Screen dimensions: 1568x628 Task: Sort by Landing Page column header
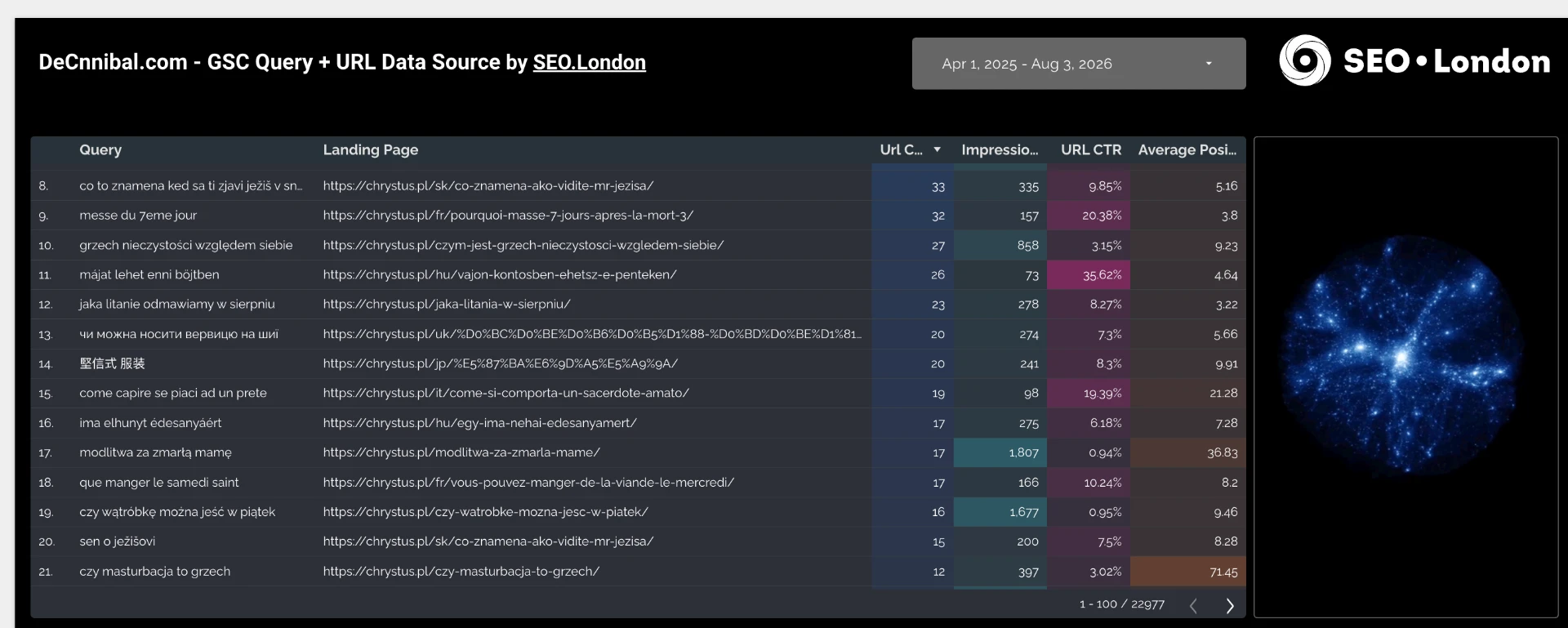click(371, 149)
